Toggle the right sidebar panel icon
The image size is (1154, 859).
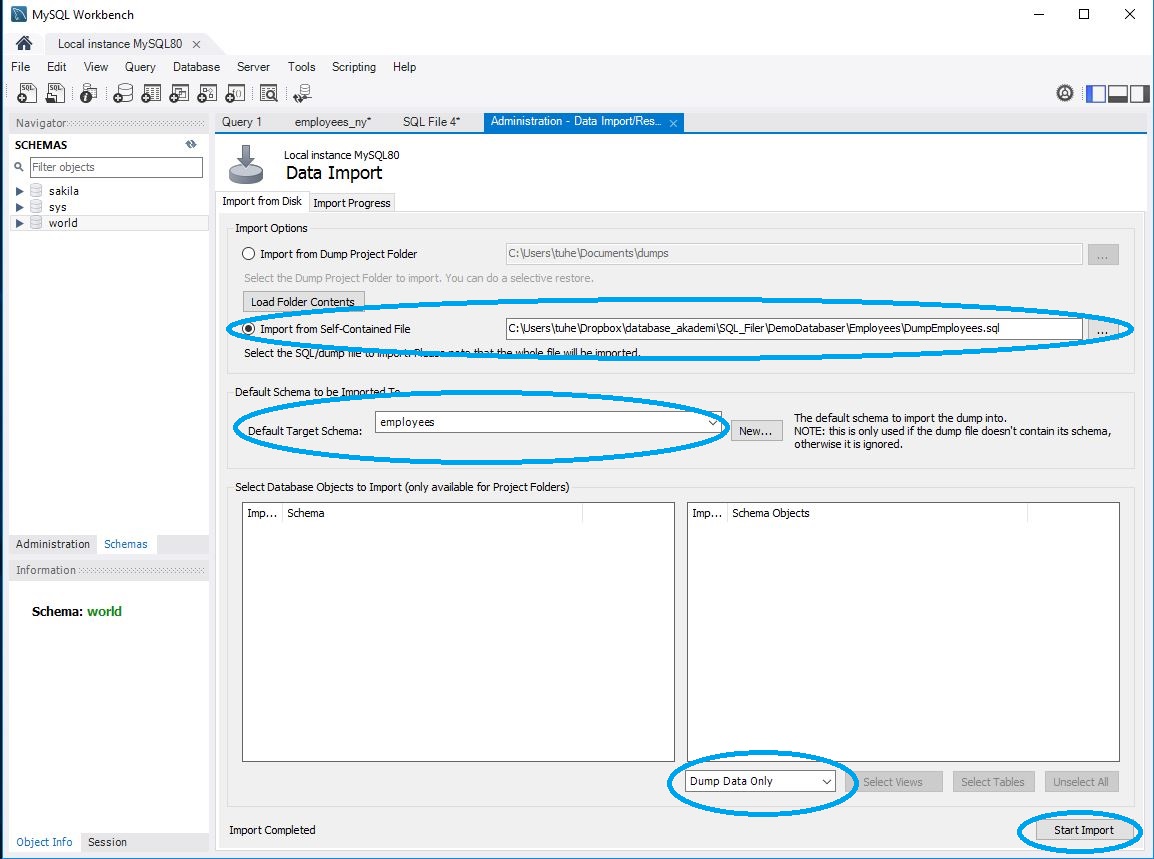pos(1139,93)
